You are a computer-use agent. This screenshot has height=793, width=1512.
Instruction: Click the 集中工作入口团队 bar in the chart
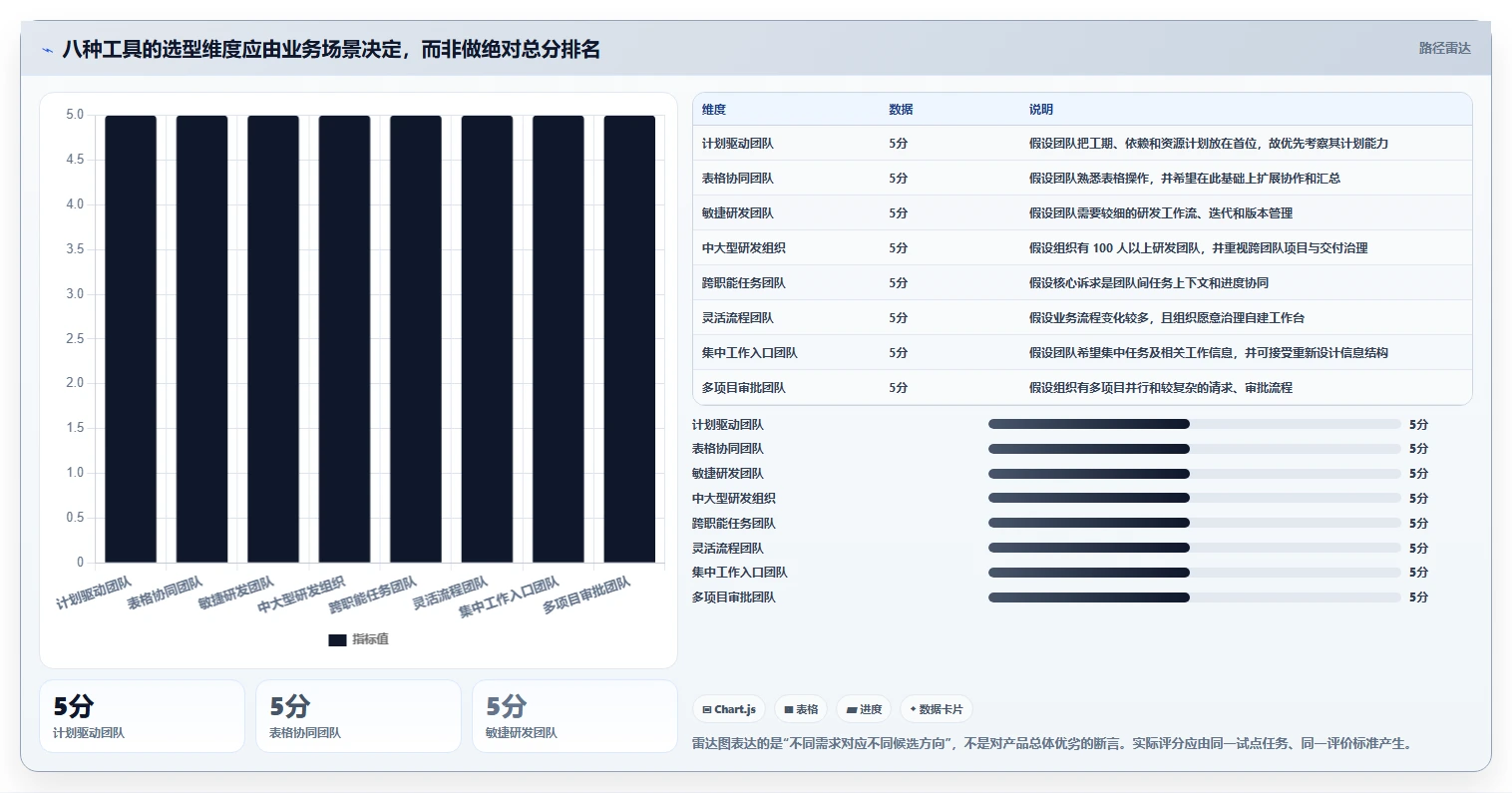[x=559, y=339]
